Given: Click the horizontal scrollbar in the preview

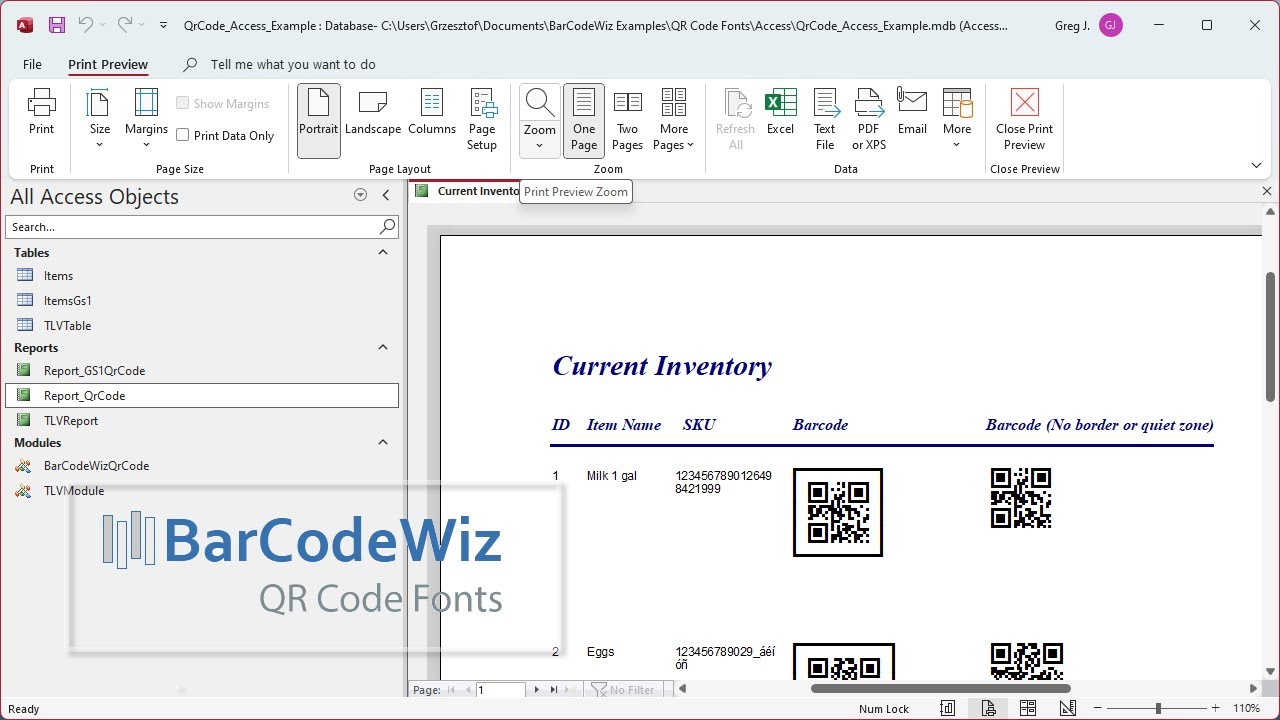Looking at the screenshot, I should [940, 688].
